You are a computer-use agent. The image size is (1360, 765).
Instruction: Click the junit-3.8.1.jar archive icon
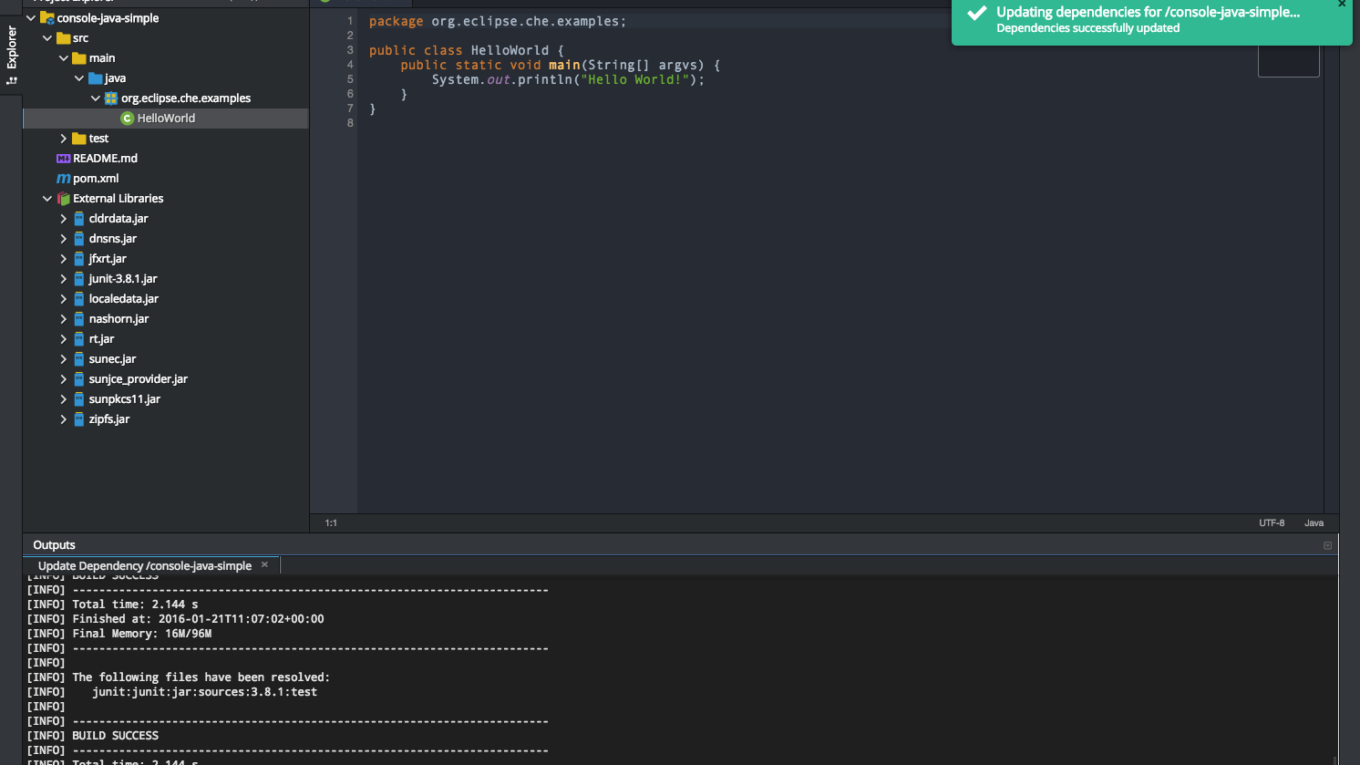pyautogui.click(x=79, y=278)
